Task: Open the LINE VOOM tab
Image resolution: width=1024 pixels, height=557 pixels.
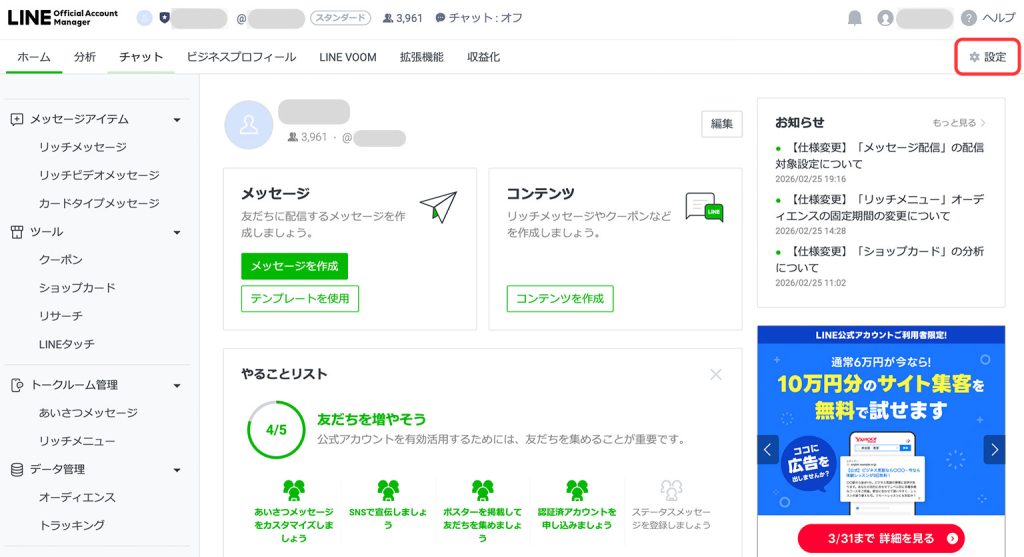Action: coord(348,57)
